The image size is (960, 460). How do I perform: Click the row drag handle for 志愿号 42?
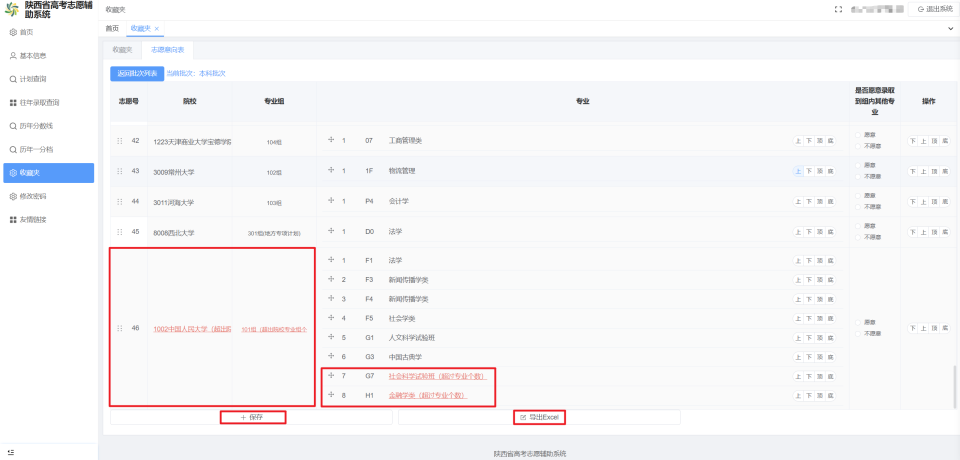click(x=120, y=141)
